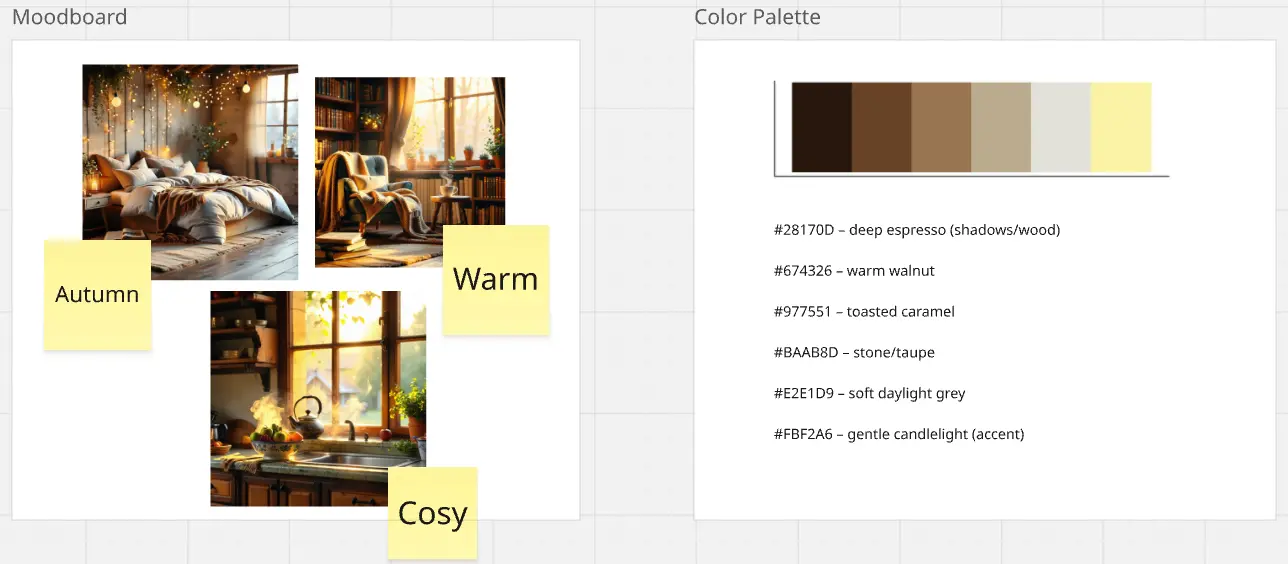The image size is (1288, 564).
Task: Click the gentle candlelight yellow swatch
Action: tap(1120, 127)
